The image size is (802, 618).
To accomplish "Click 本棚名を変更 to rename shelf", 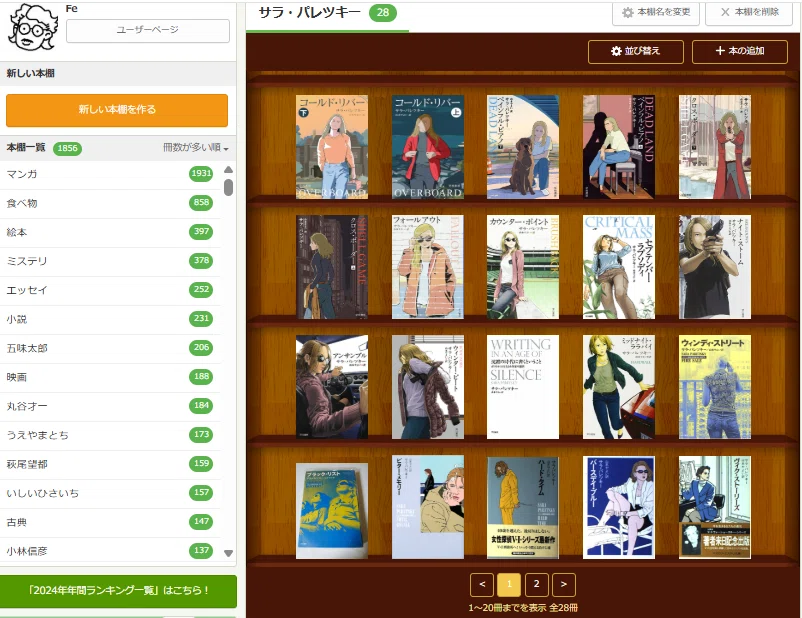I will [x=656, y=12].
